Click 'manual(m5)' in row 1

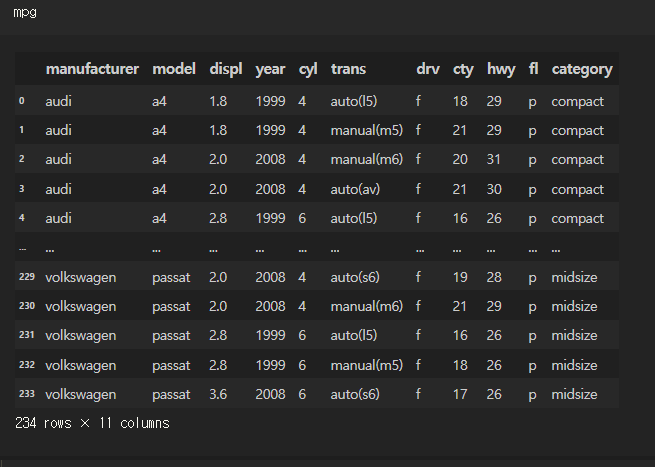367,130
